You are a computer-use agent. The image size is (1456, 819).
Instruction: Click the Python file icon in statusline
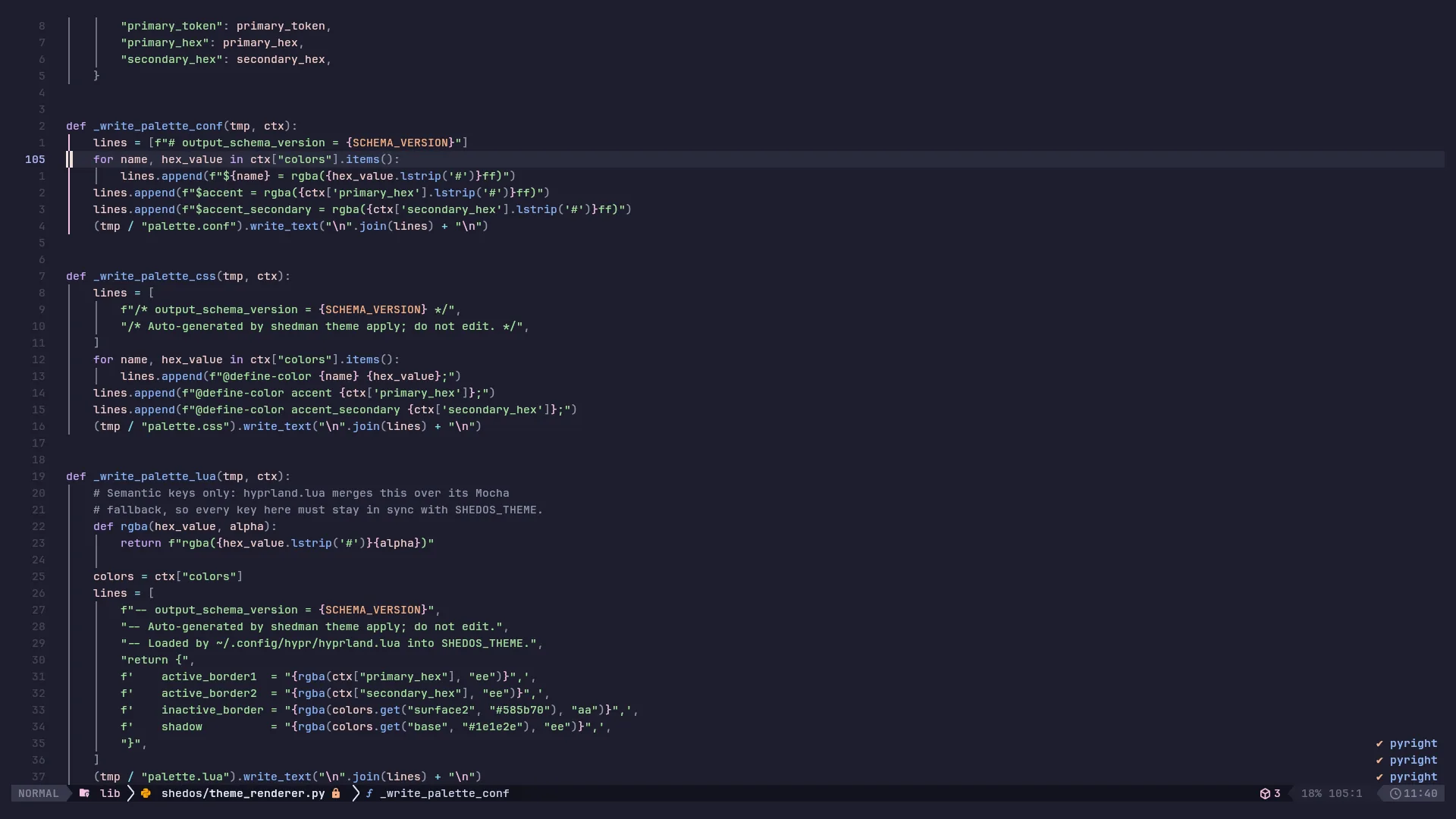(x=146, y=793)
